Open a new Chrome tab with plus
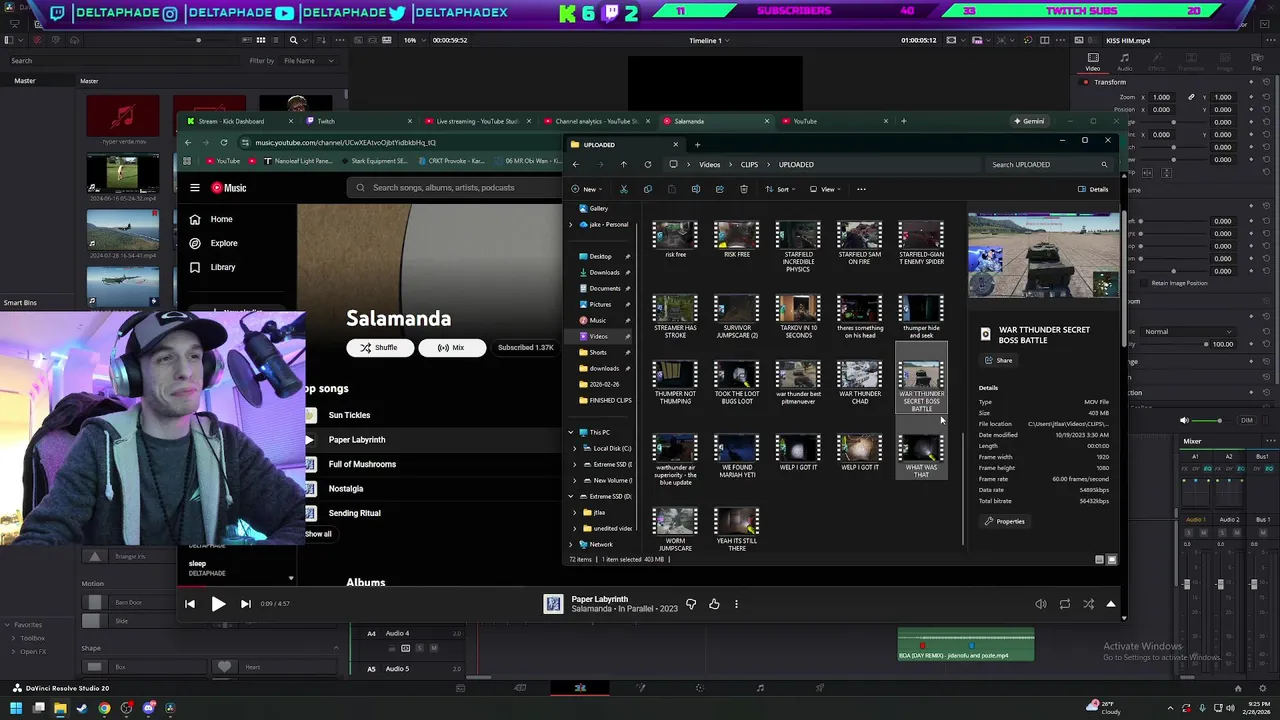Viewport: 1280px width, 720px height. (x=903, y=121)
